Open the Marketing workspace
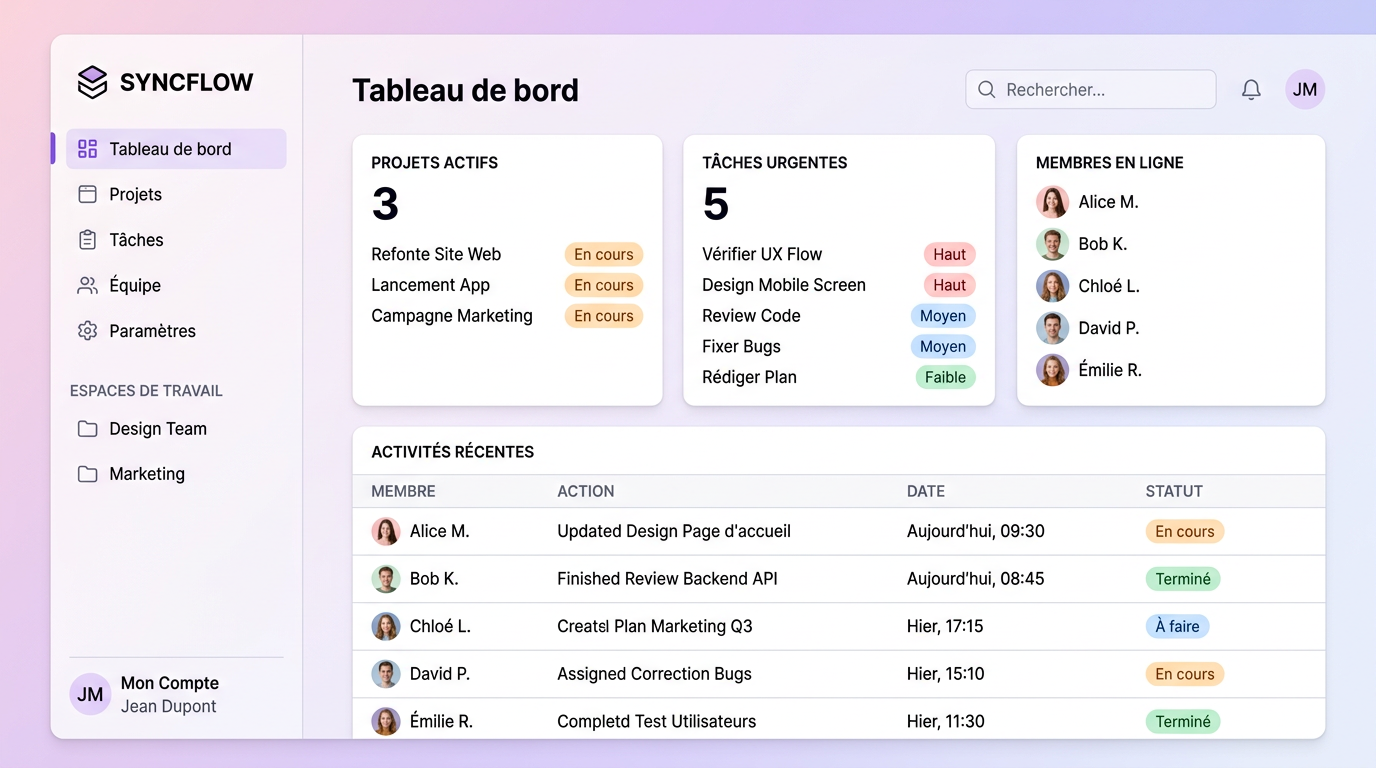1376x768 pixels. (x=176, y=474)
